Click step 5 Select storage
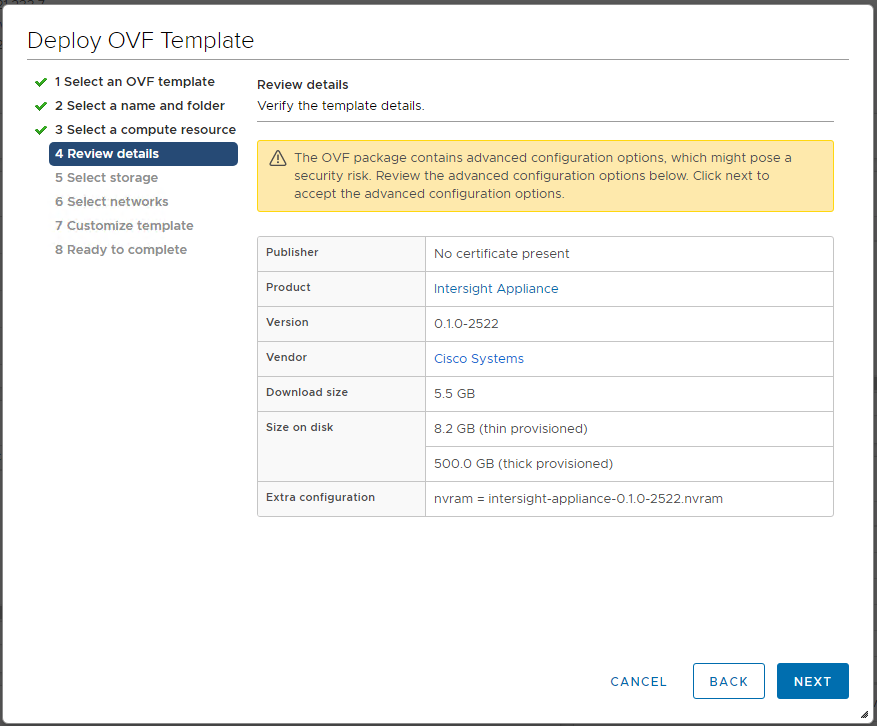The image size is (877, 726). tap(106, 178)
